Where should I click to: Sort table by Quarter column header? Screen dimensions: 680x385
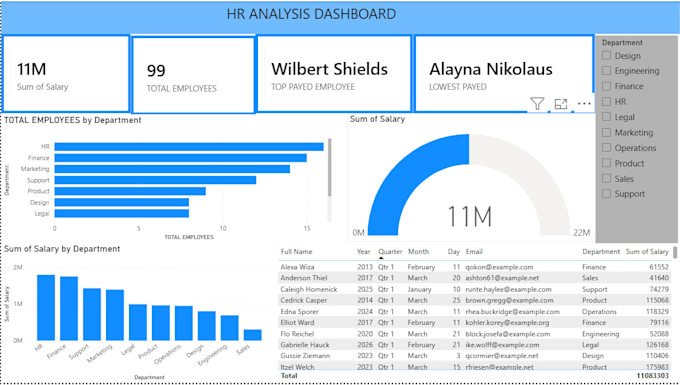(390, 251)
